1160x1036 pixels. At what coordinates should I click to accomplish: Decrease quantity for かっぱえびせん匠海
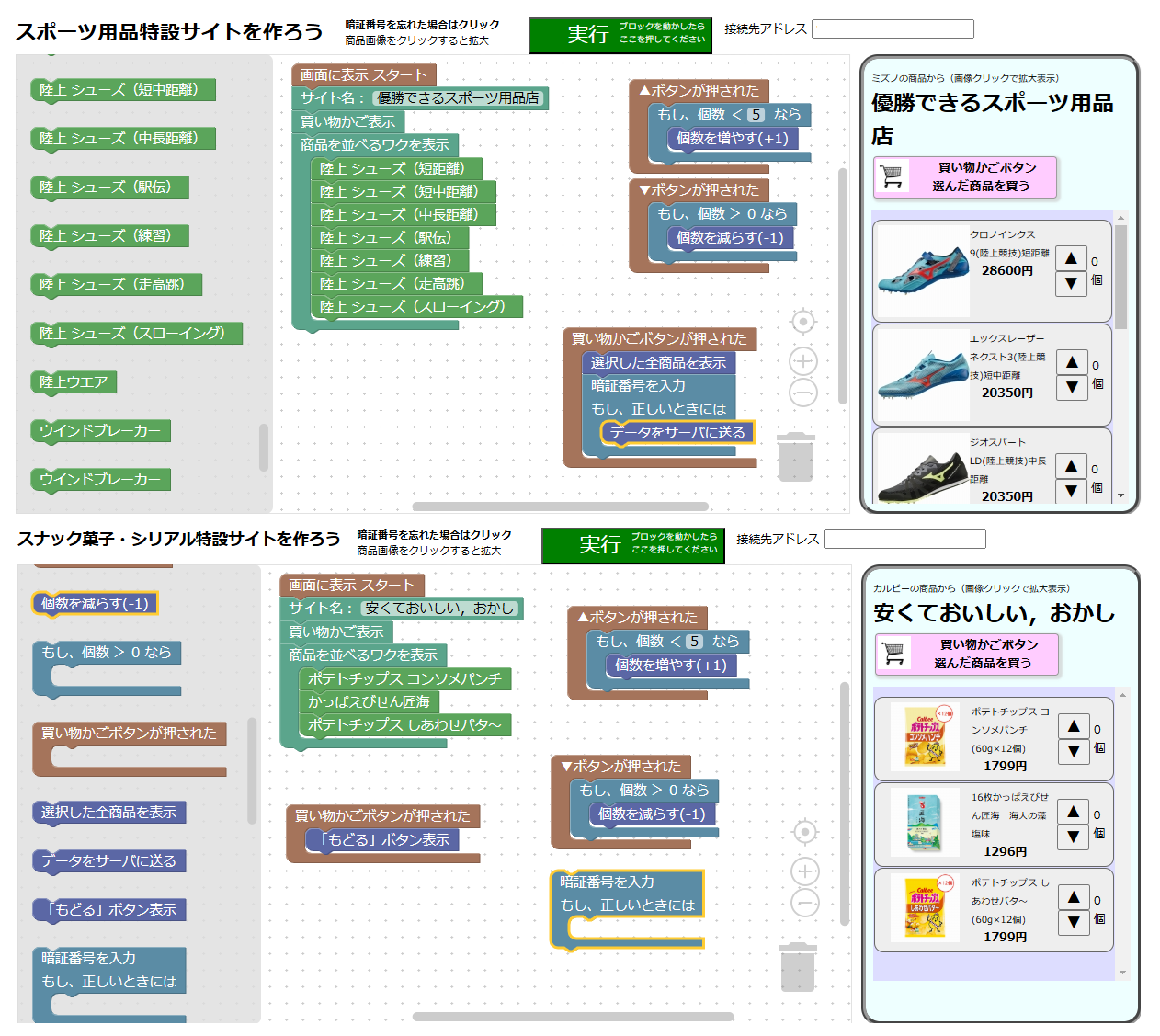[x=1074, y=837]
